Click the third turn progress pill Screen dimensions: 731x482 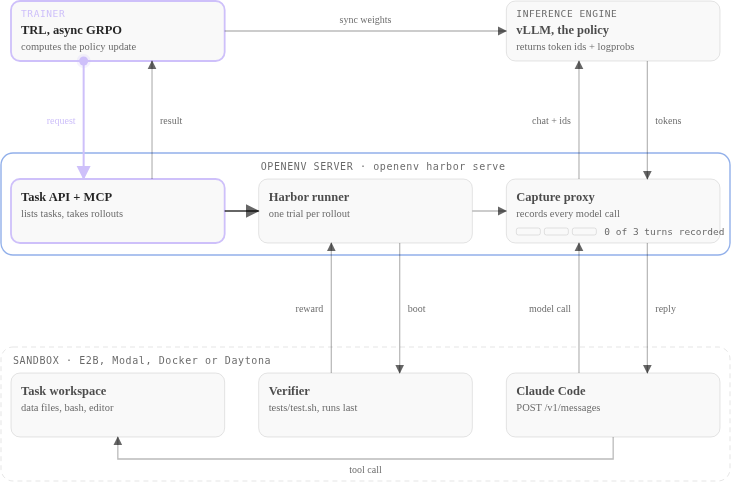click(x=584, y=231)
